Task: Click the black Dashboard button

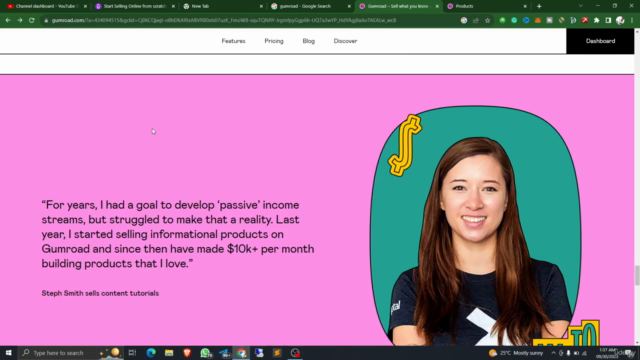Action: 600,41
